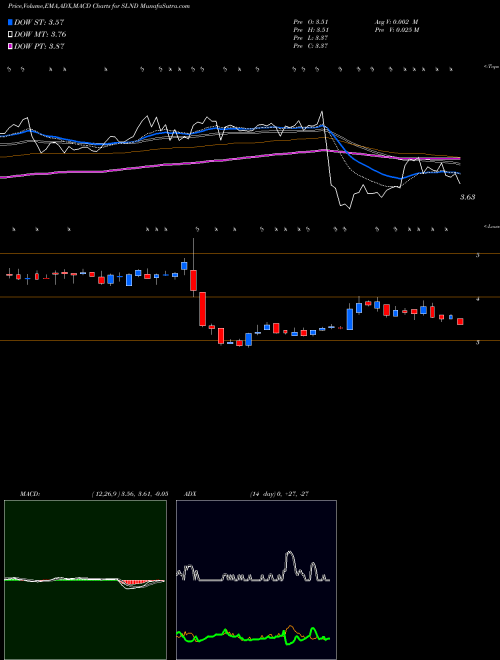Click the tall red candle after the price peak

(x=202, y=309)
